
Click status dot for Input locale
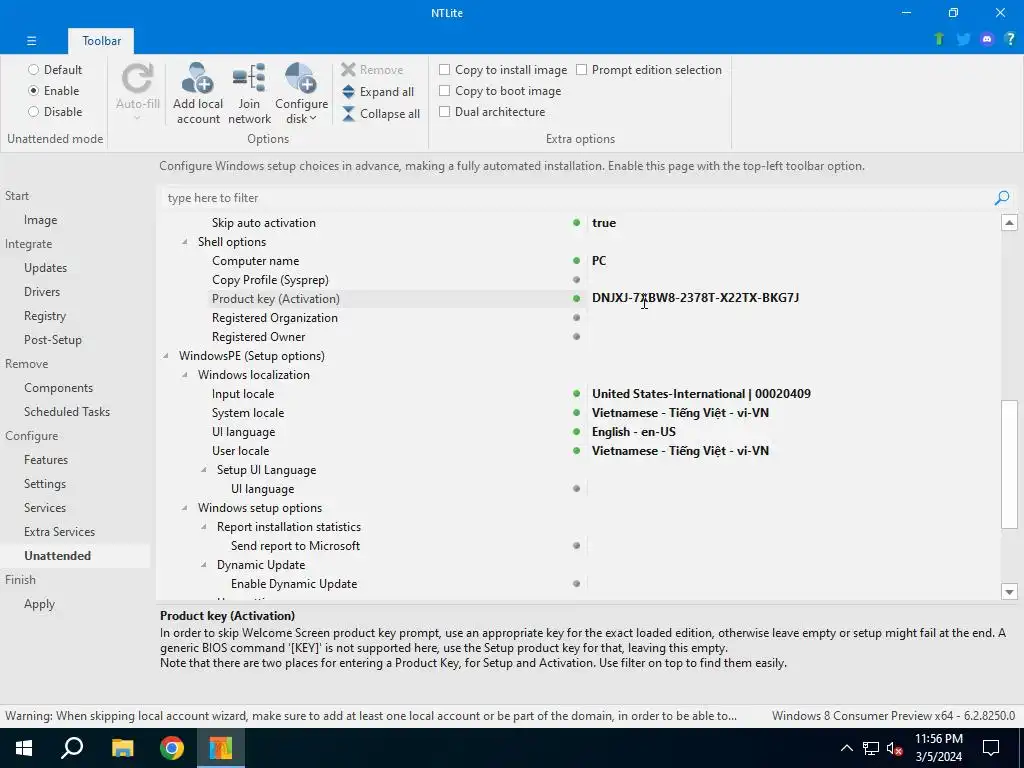click(x=576, y=394)
